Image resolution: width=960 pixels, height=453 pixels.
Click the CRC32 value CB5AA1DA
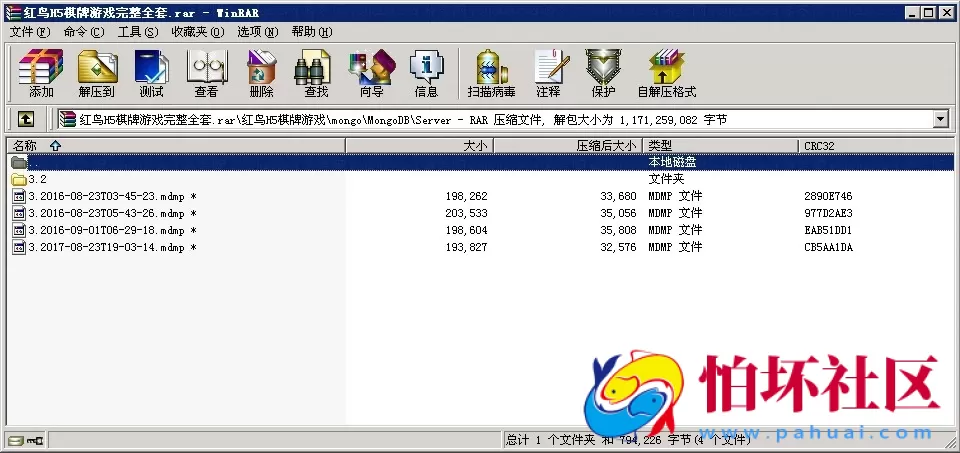click(x=828, y=248)
